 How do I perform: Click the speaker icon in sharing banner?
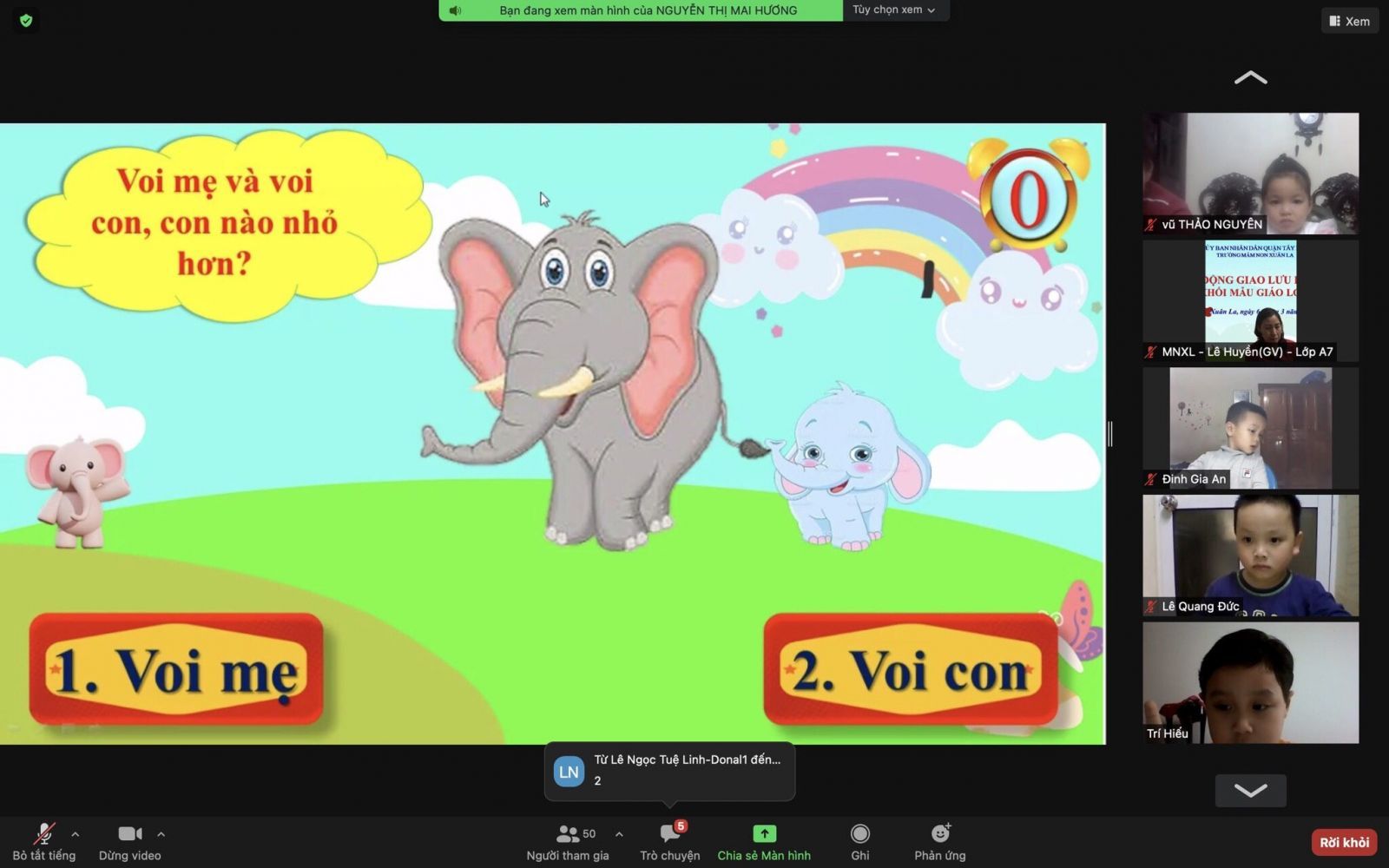pyautogui.click(x=455, y=10)
